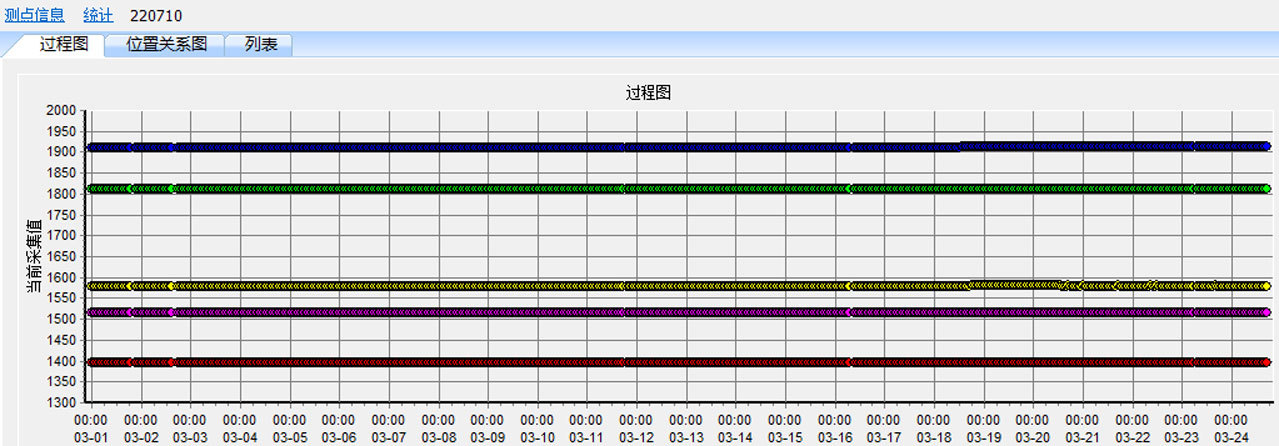Image resolution: width=1279 pixels, height=446 pixels.
Task: Click the 2000 y-axis value
Action: pyautogui.click(x=62, y=110)
